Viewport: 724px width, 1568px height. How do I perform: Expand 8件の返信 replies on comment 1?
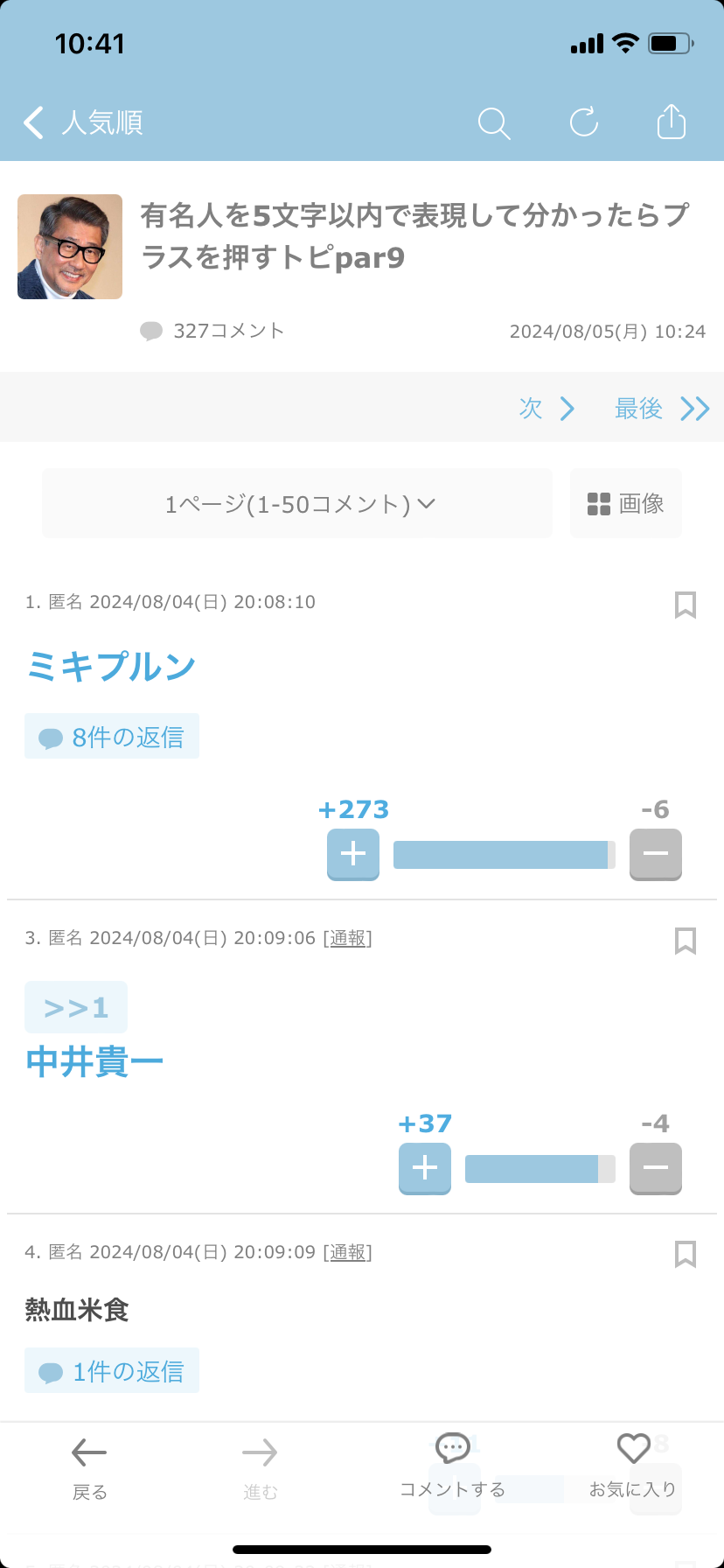[x=112, y=736]
